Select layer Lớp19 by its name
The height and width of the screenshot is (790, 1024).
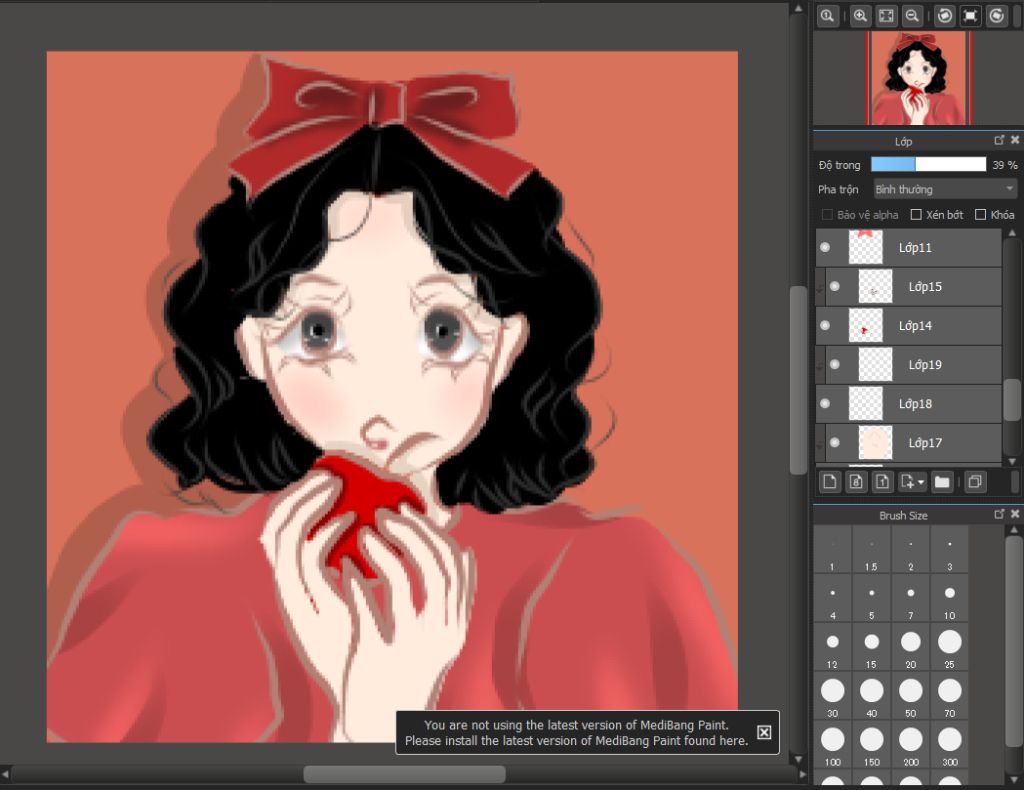tap(925, 364)
